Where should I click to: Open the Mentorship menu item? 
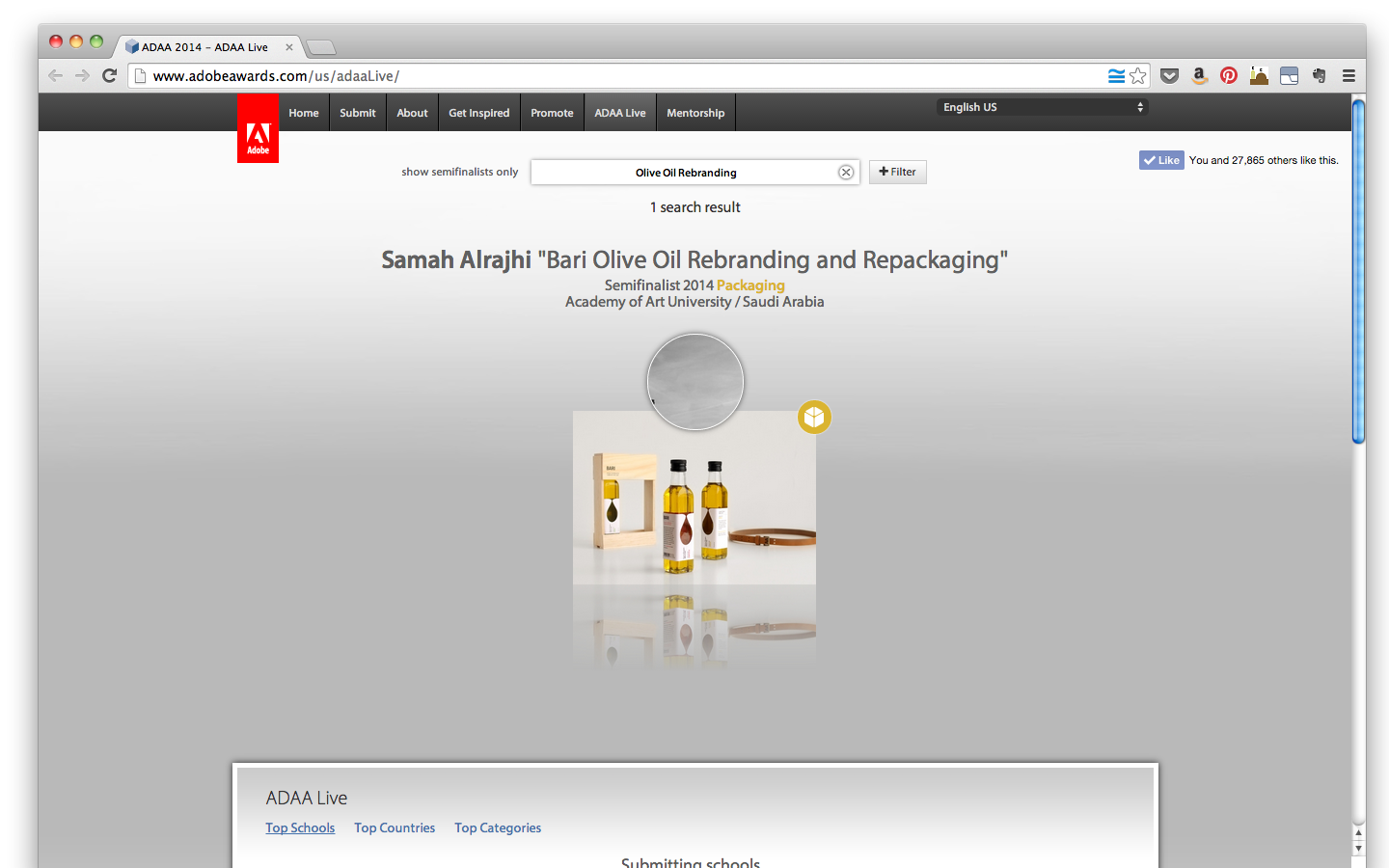pyautogui.click(x=695, y=113)
